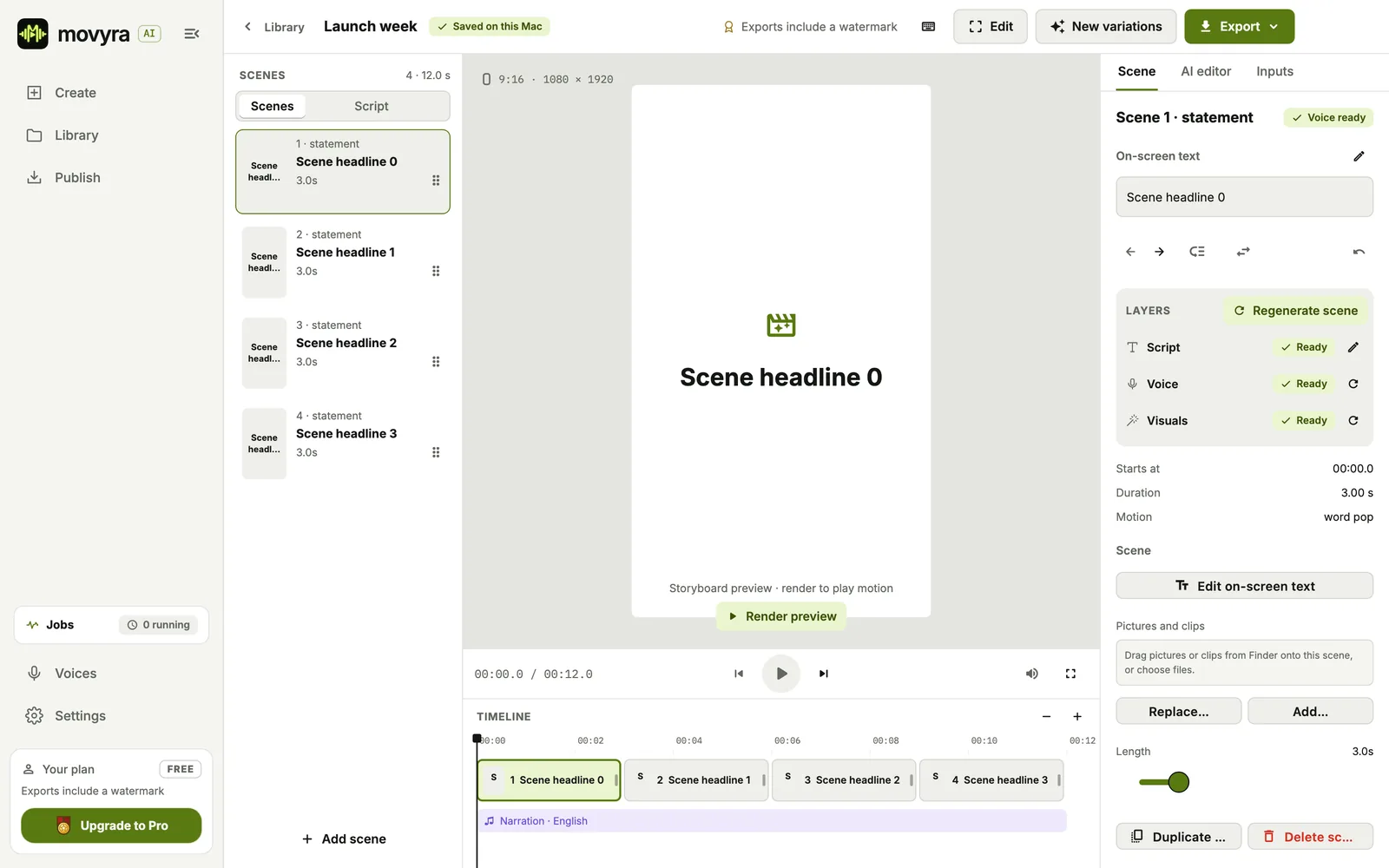
Task: Delete the current scene with Delete sc... button
Action: (x=1310, y=837)
